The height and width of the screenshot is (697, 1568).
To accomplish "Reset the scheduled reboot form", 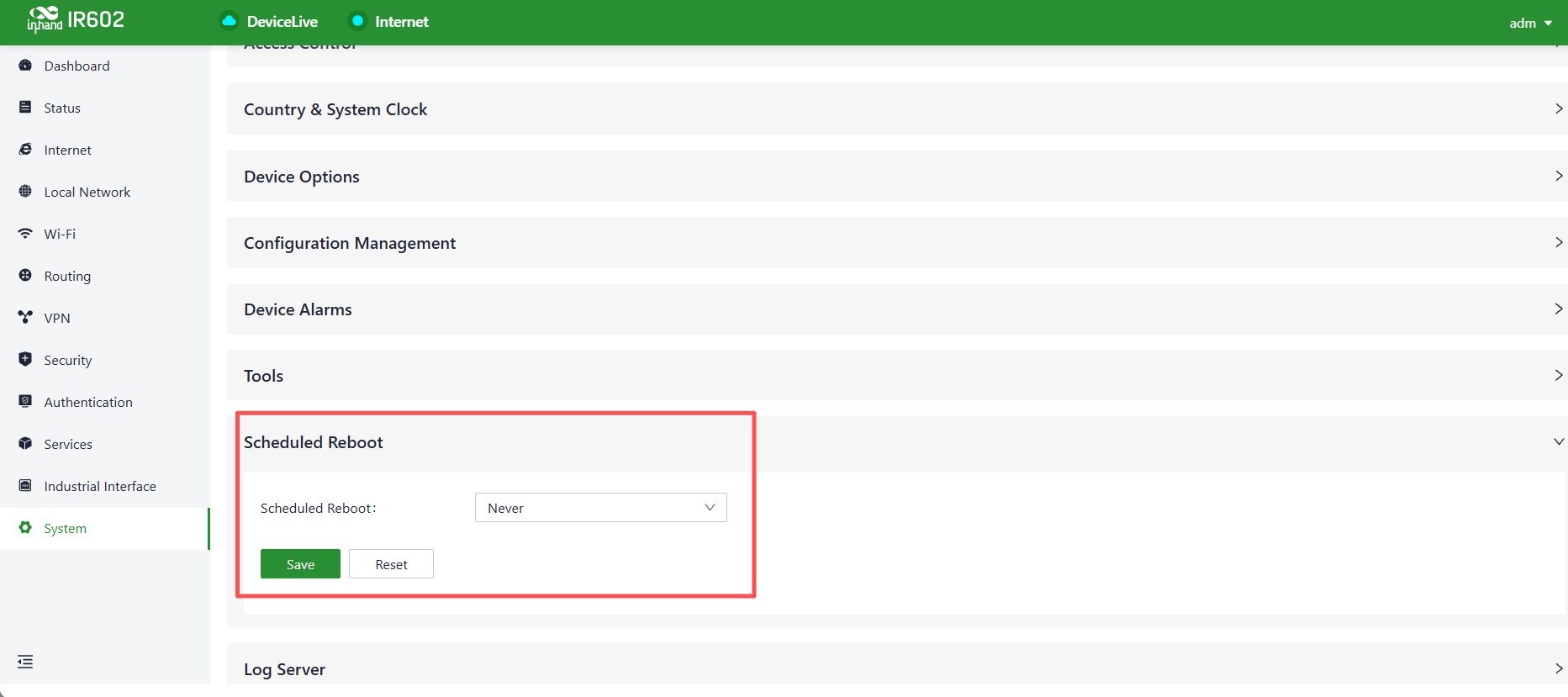I will click(x=391, y=564).
